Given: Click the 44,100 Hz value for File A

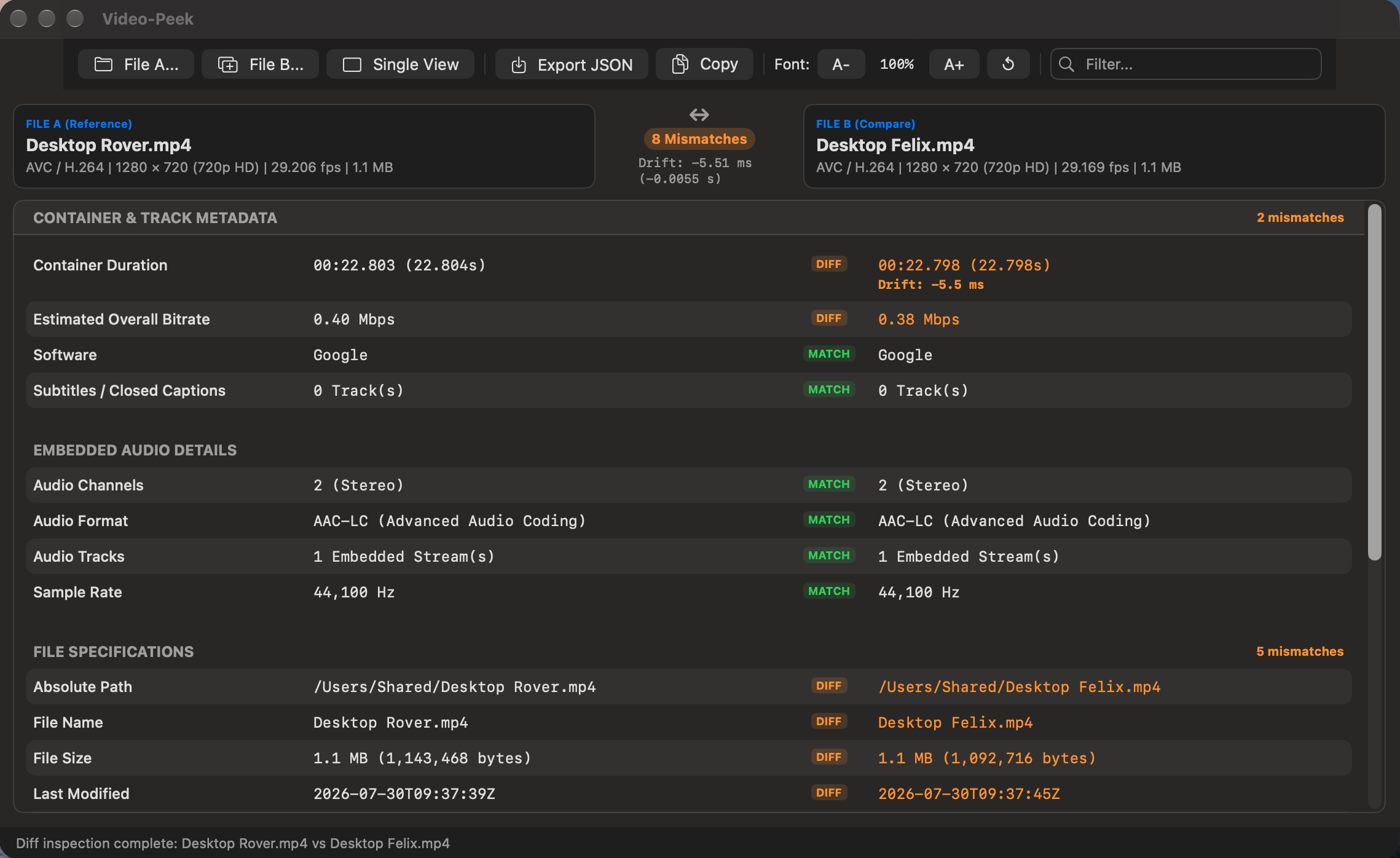Looking at the screenshot, I should [x=354, y=592].
